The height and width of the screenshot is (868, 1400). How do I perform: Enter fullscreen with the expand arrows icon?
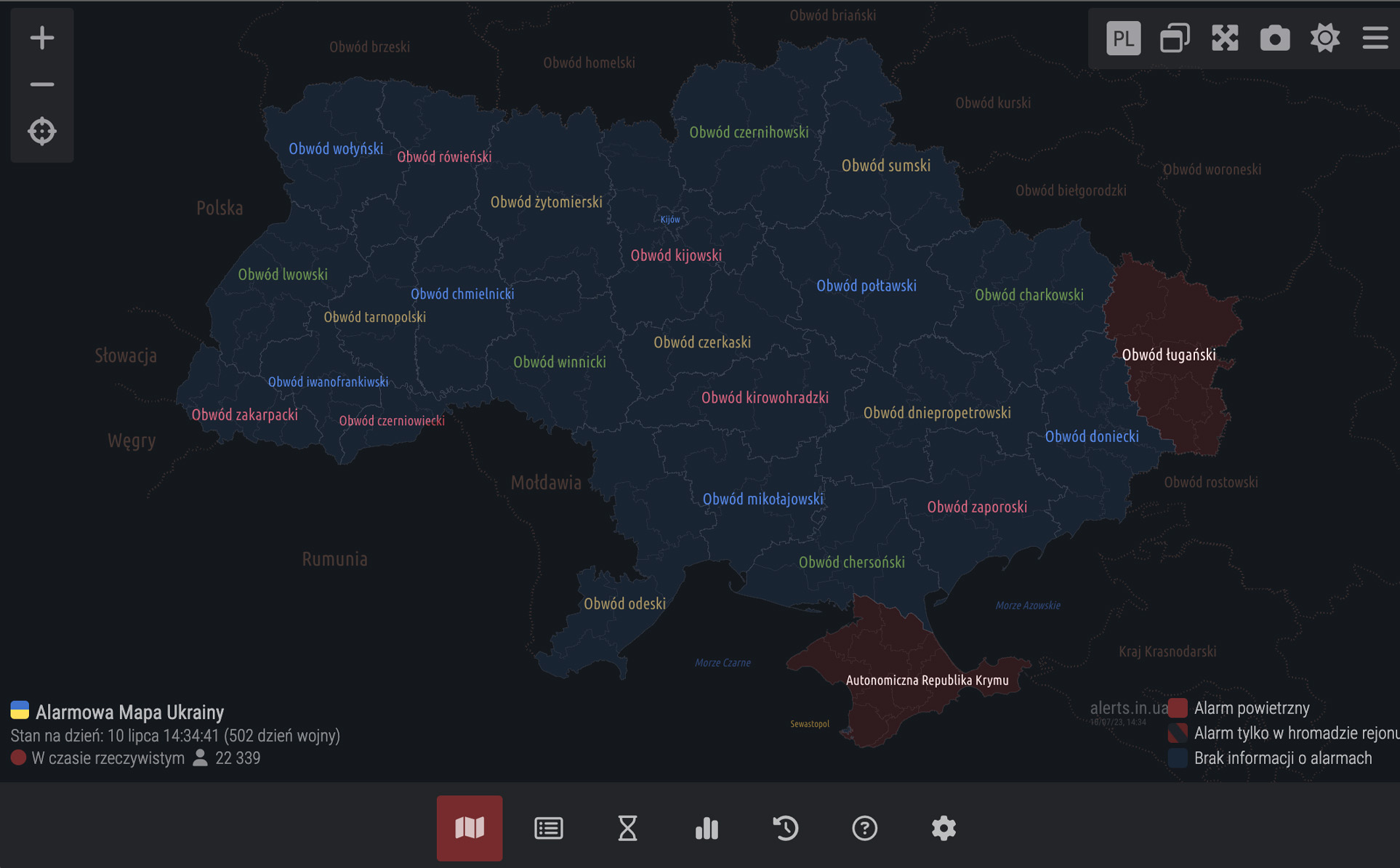[1225, 38]
